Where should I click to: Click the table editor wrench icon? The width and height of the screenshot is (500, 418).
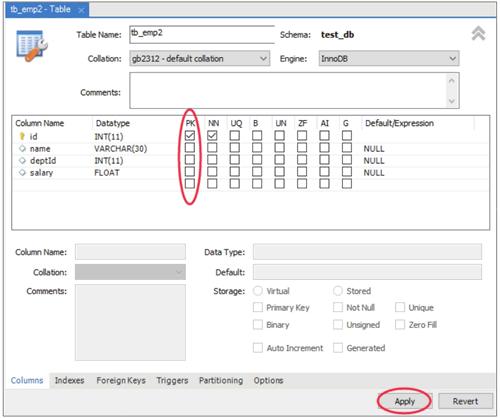(x=32, y=46)
